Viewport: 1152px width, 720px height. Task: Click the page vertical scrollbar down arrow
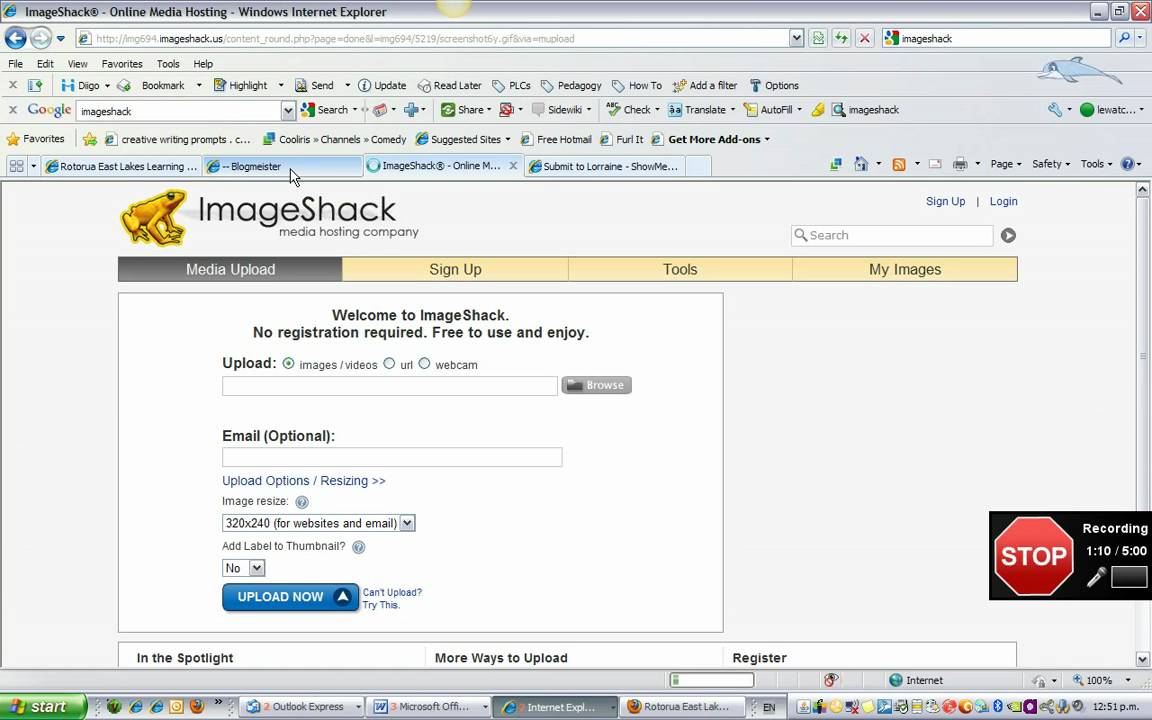[1142, 659]
